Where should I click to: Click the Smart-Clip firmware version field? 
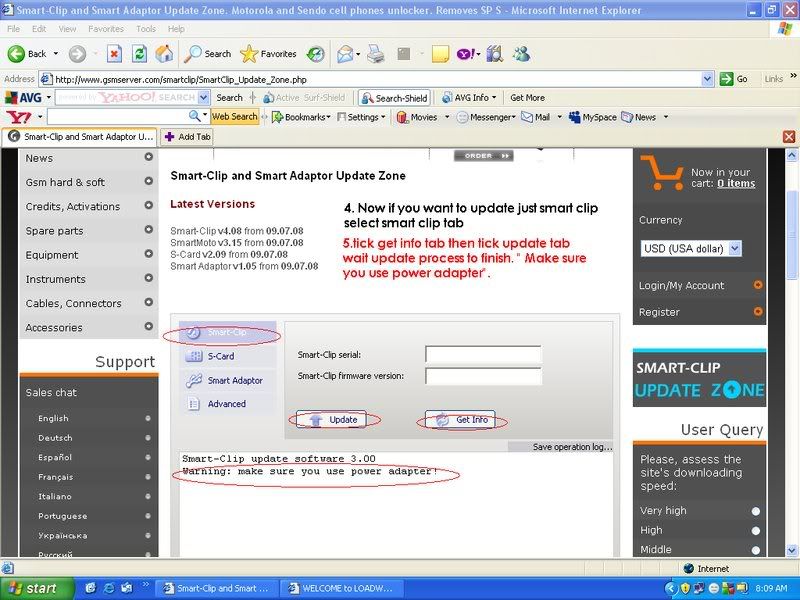click(483, 376)
